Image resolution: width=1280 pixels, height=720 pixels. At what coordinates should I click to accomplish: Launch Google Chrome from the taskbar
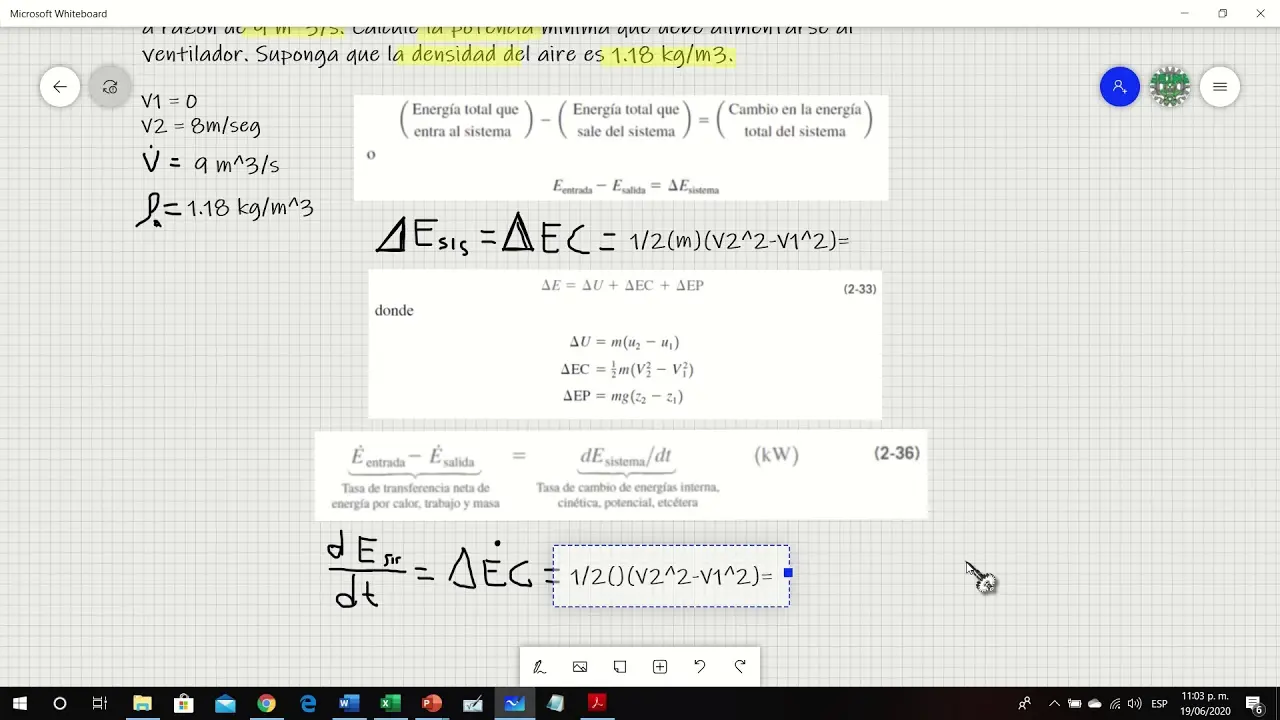pyautogui.click(x=266, y=704)
